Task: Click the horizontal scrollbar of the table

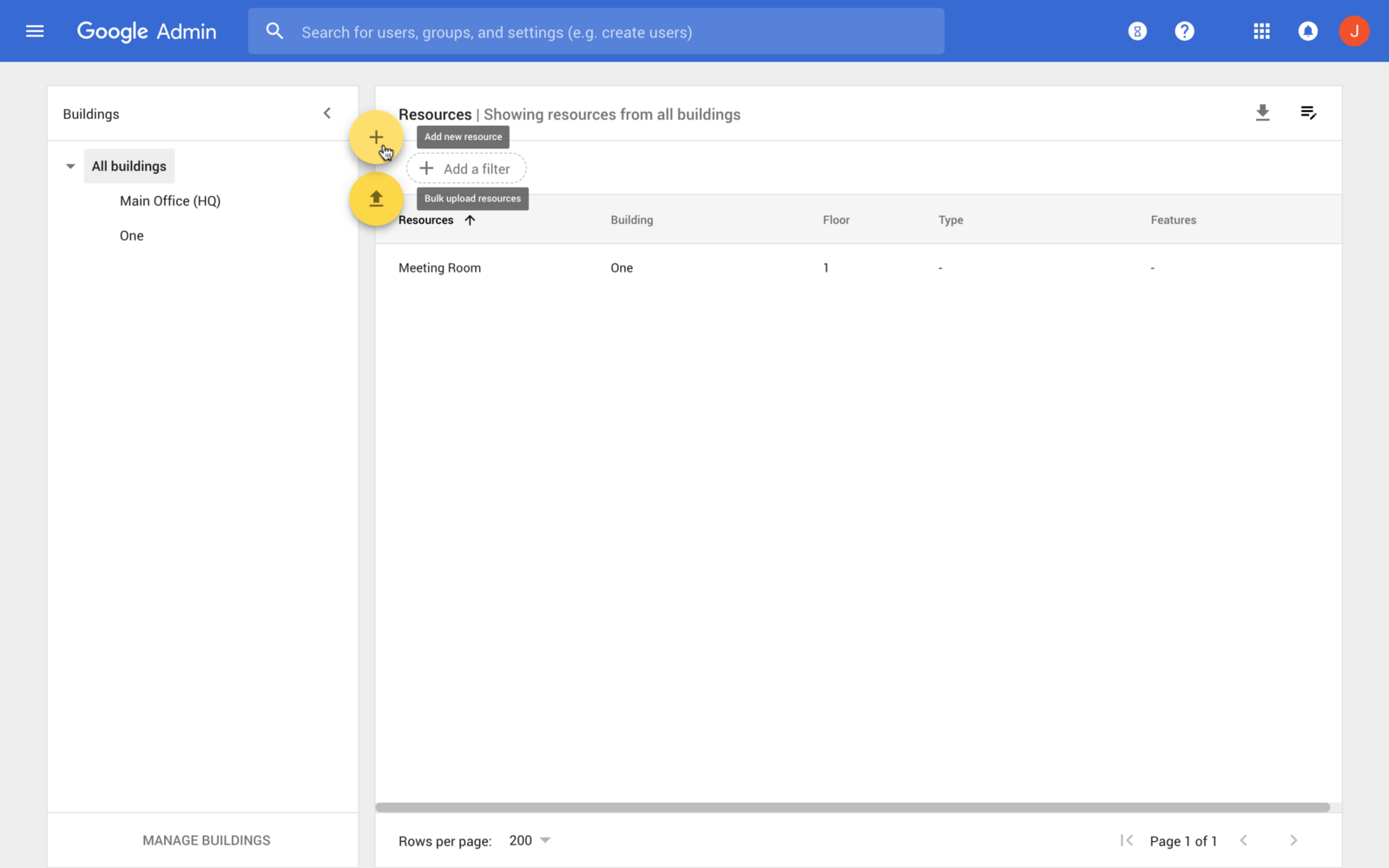Action: tap(852, 807)
